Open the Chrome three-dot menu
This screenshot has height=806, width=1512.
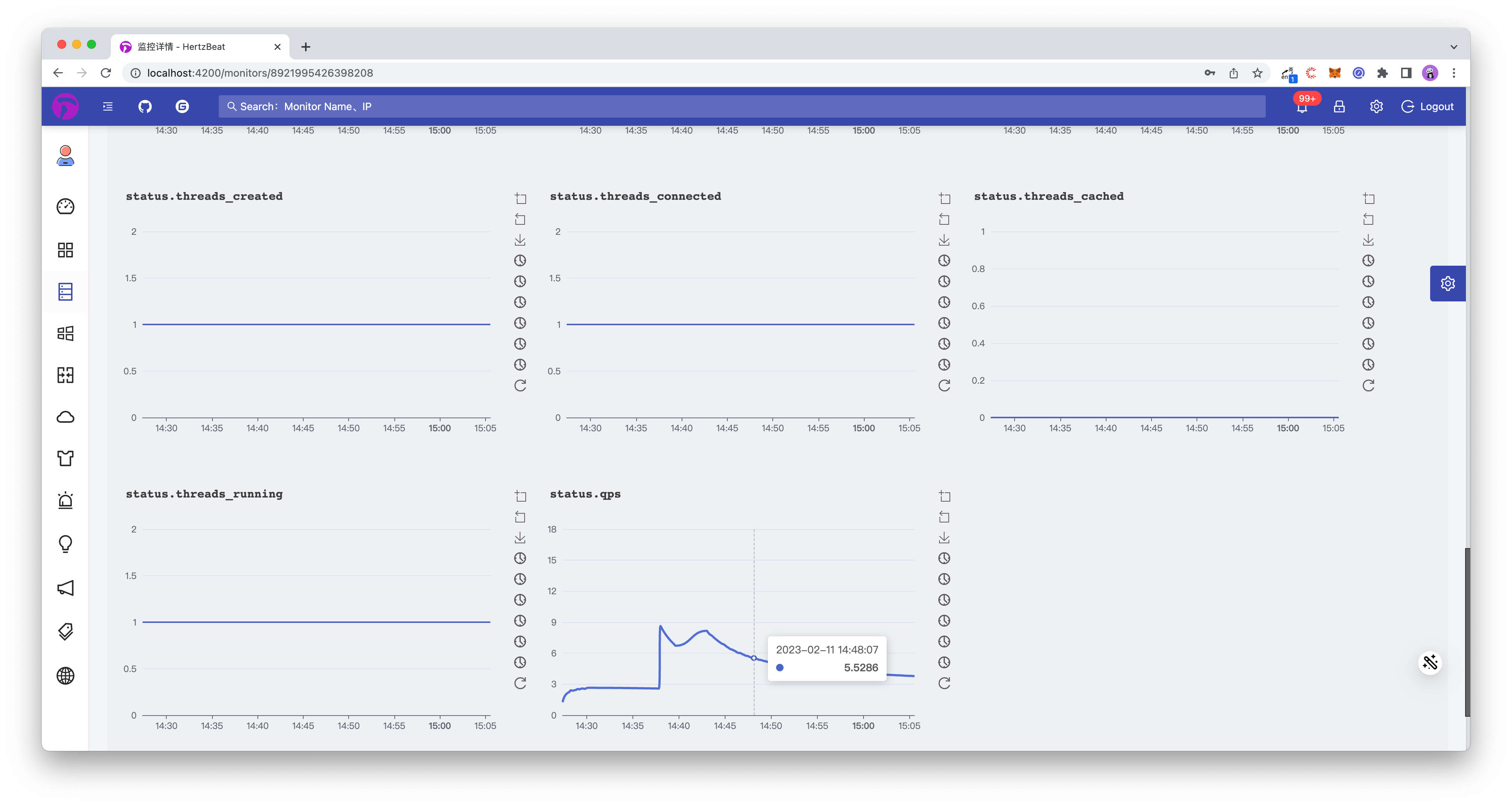1454,73
